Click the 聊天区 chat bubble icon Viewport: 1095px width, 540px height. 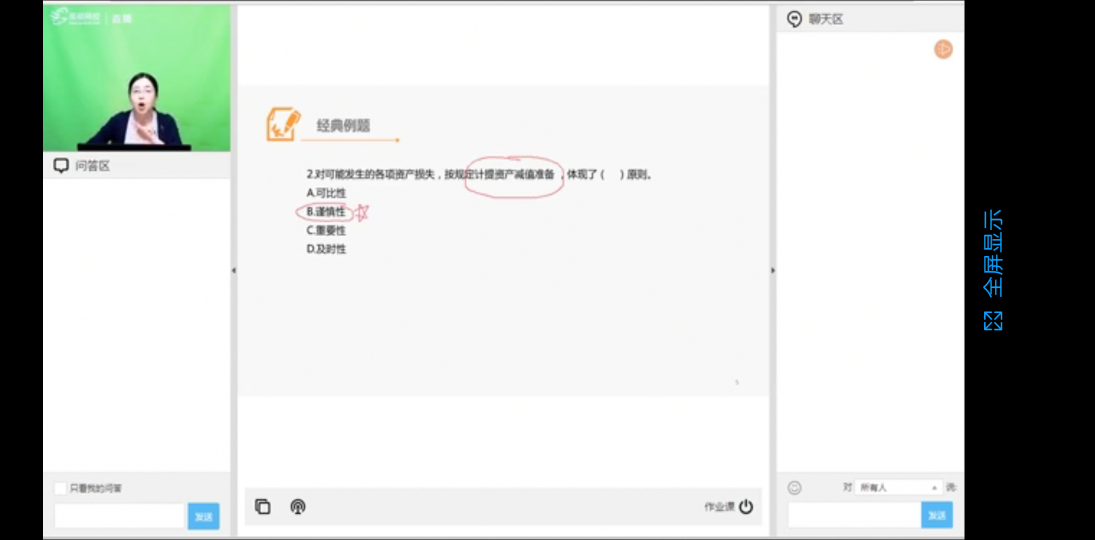point(794,19)
